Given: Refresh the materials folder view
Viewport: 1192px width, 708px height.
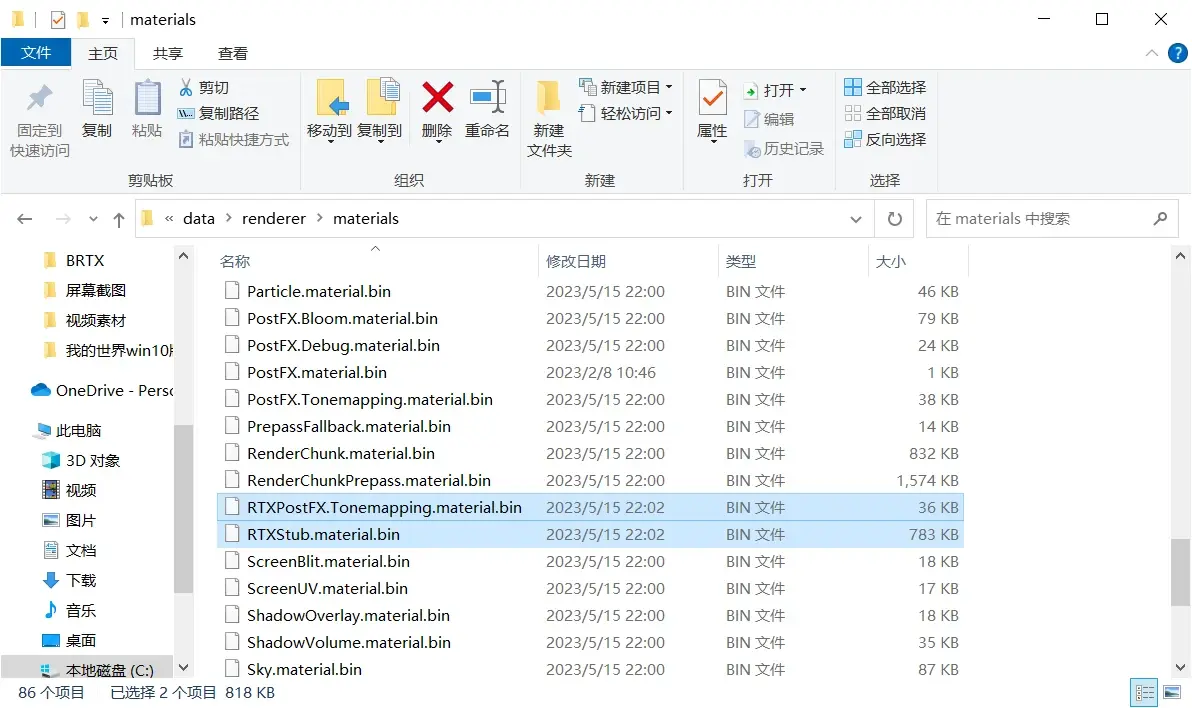Looking at the screenshot, I should pos(895,219).
